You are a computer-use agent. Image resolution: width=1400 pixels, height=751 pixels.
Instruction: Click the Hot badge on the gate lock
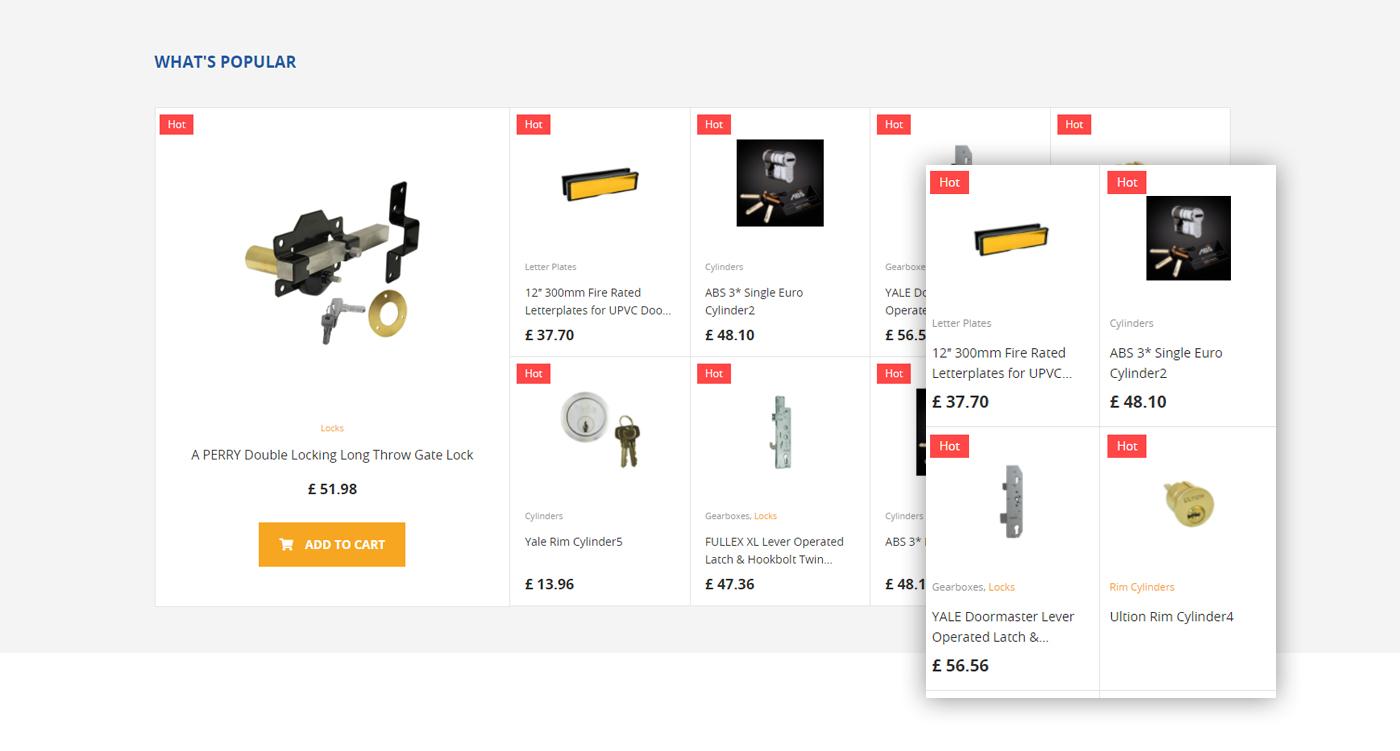click(x=176, y=124)
